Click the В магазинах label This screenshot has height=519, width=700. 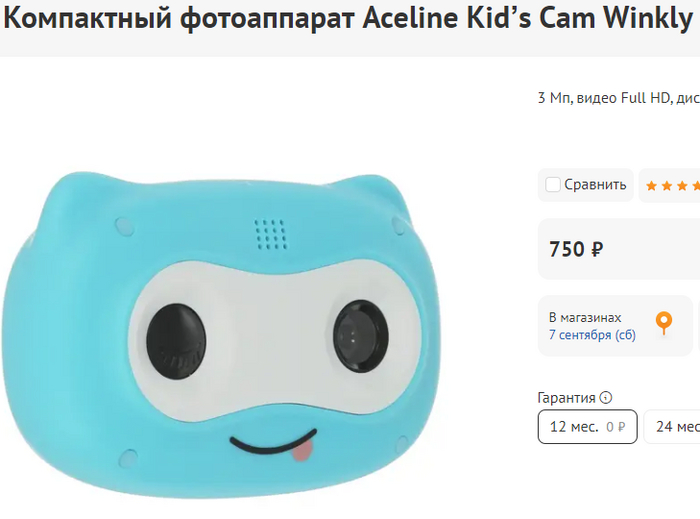pos(585,318)
